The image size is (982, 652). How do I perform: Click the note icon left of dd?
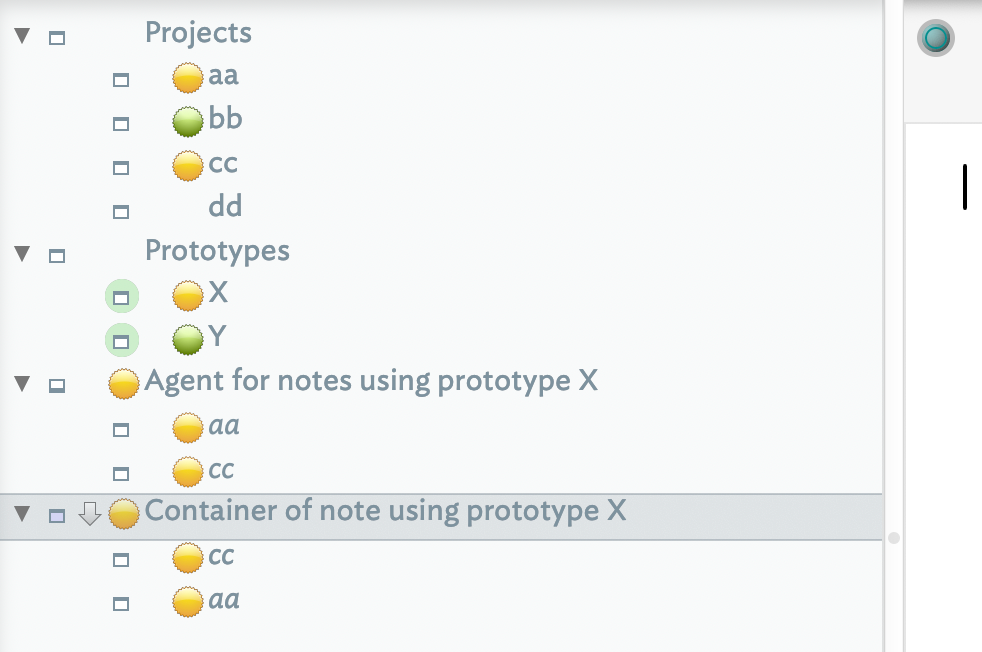click(121, 211)
